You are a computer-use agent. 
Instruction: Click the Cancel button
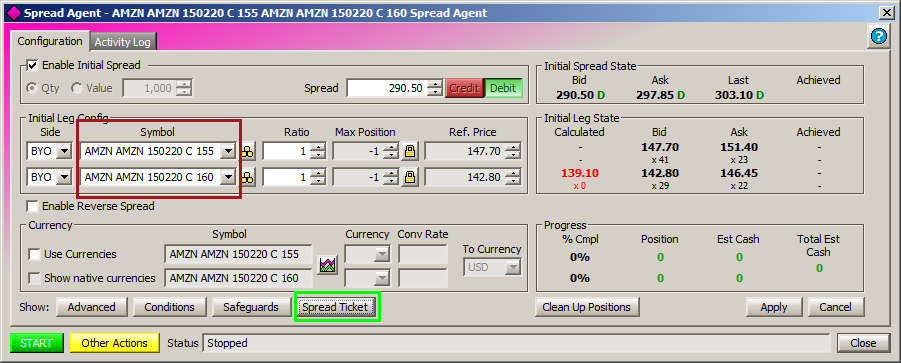point(835,307)
